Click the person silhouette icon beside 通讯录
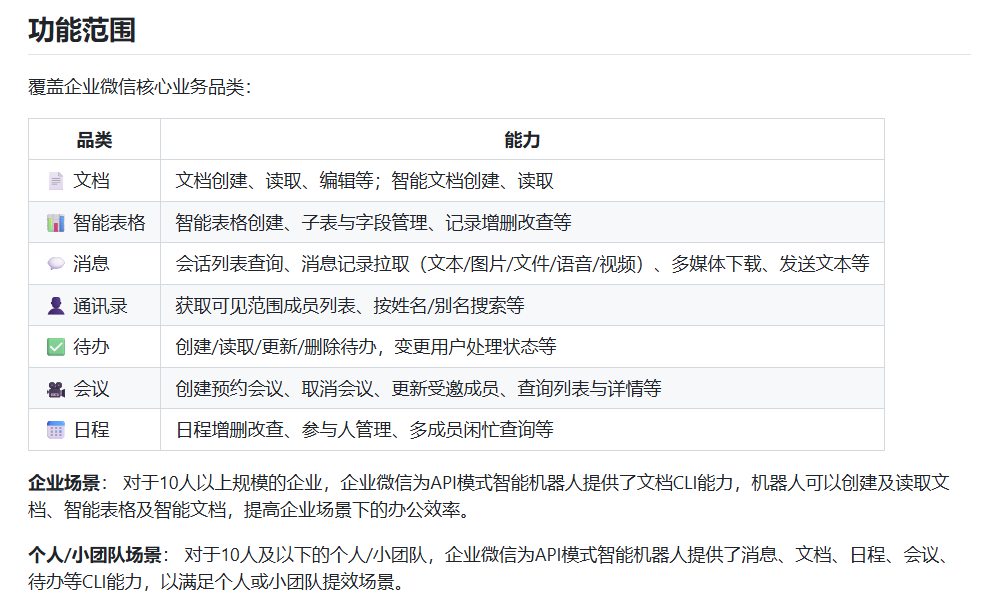Viewport: 1005px width, 609px height. 56,306
